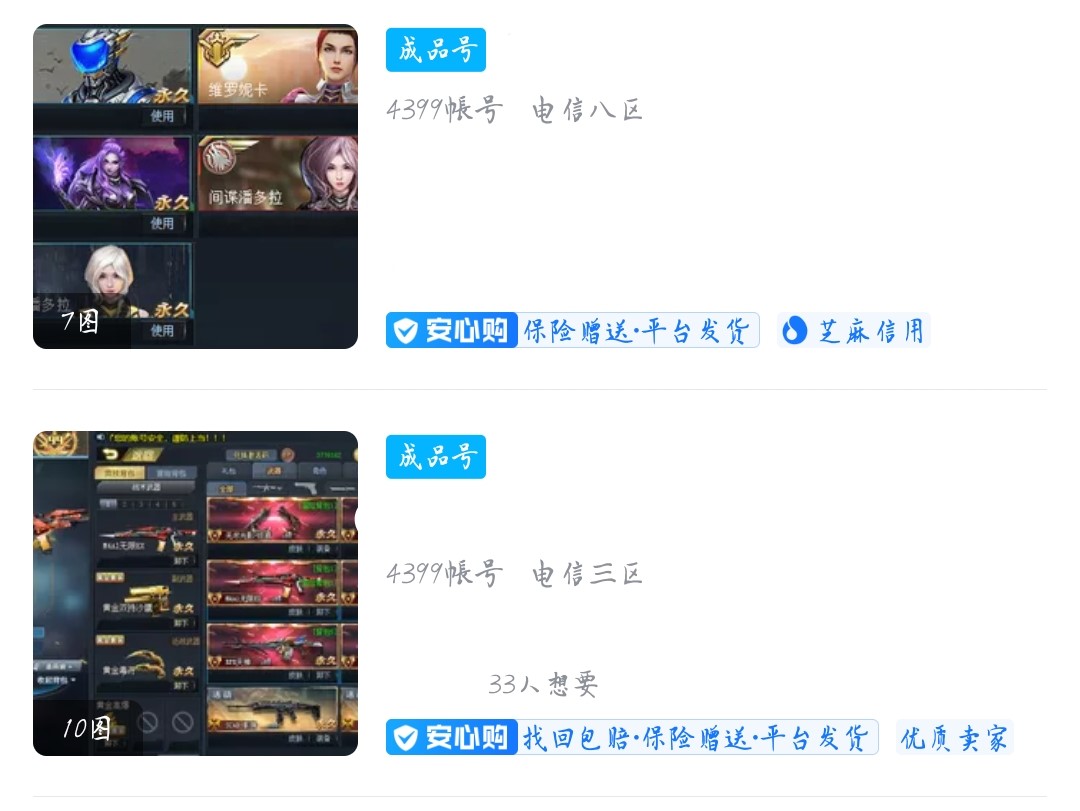This screenshot has height=811, width=1080.
Task: Click the blue-helmet robot character image
Action: tap(112, 65)
